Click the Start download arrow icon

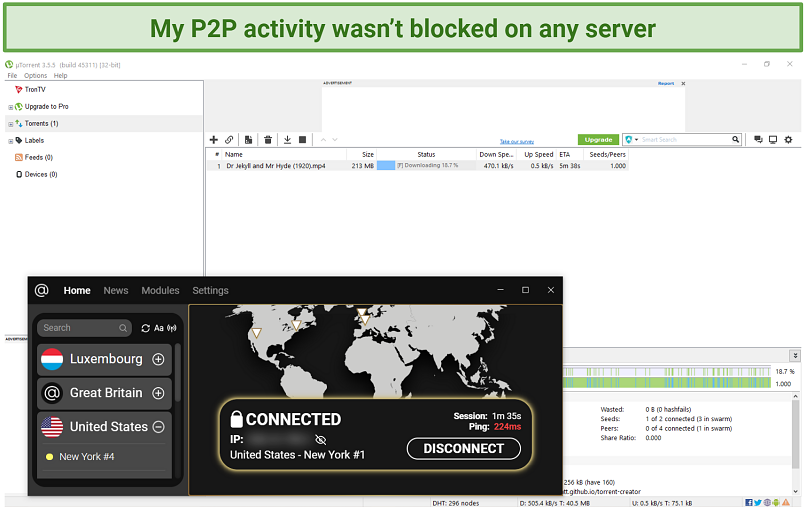tap(287, 140)
